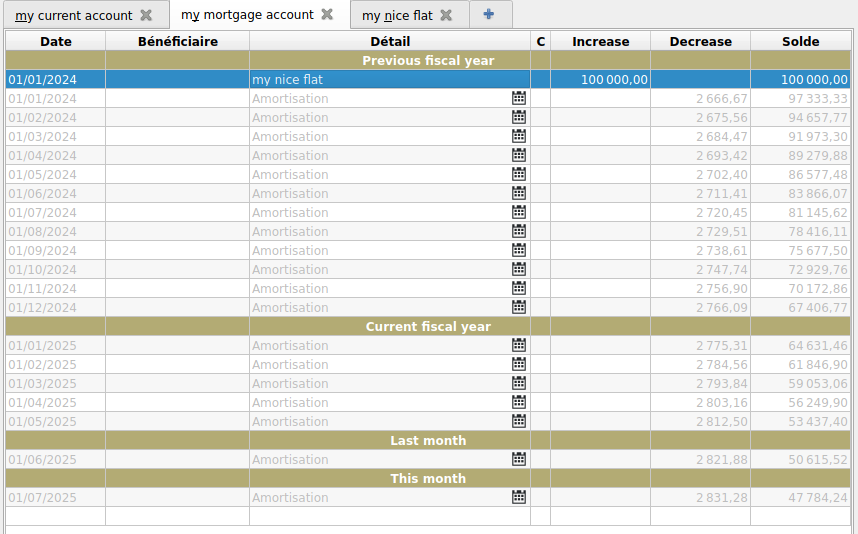Click calendar icon on 01/03/2025 Amortisation row
Viewport: 858px width, 534px height.
pyautogui.click(x=518, y=383)
